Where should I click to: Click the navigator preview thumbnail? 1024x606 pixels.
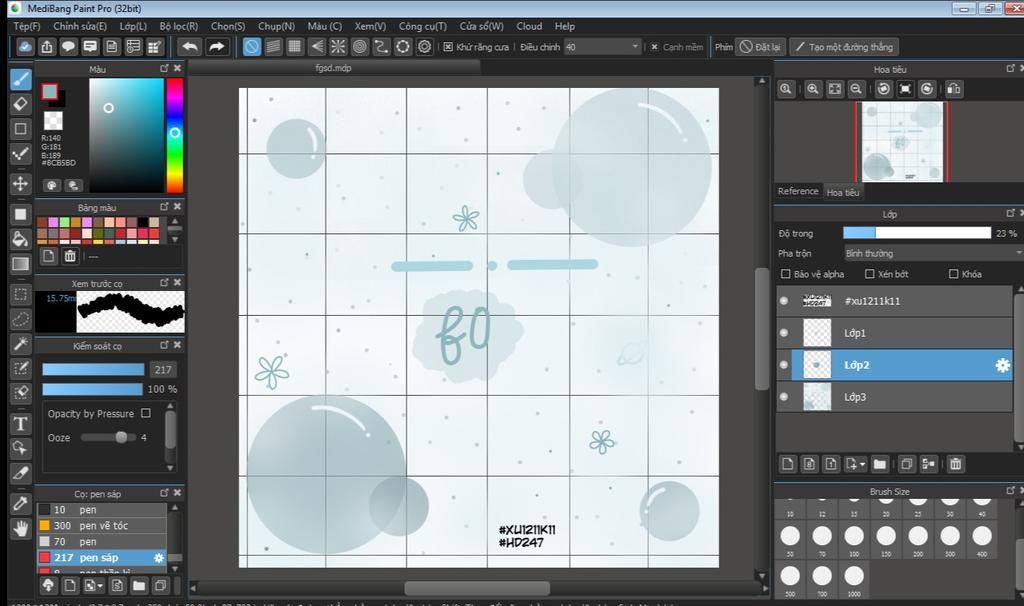coord(902,142)
